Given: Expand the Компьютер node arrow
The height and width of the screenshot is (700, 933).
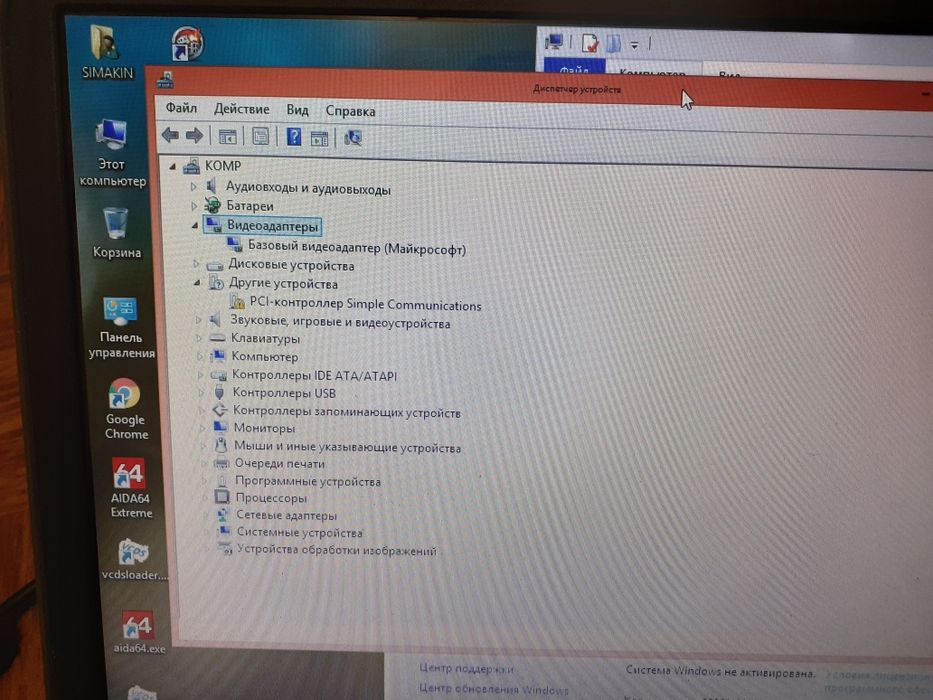Looking at the screenshot, I should 200,357.
